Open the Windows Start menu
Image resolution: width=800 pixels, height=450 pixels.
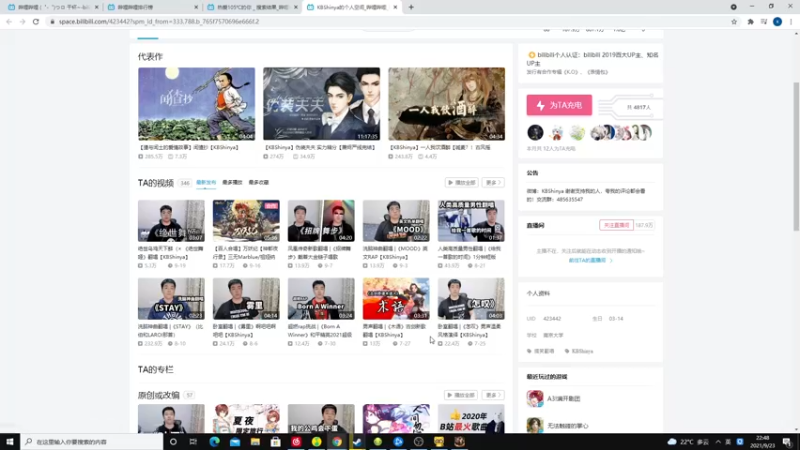click(10, 442)
